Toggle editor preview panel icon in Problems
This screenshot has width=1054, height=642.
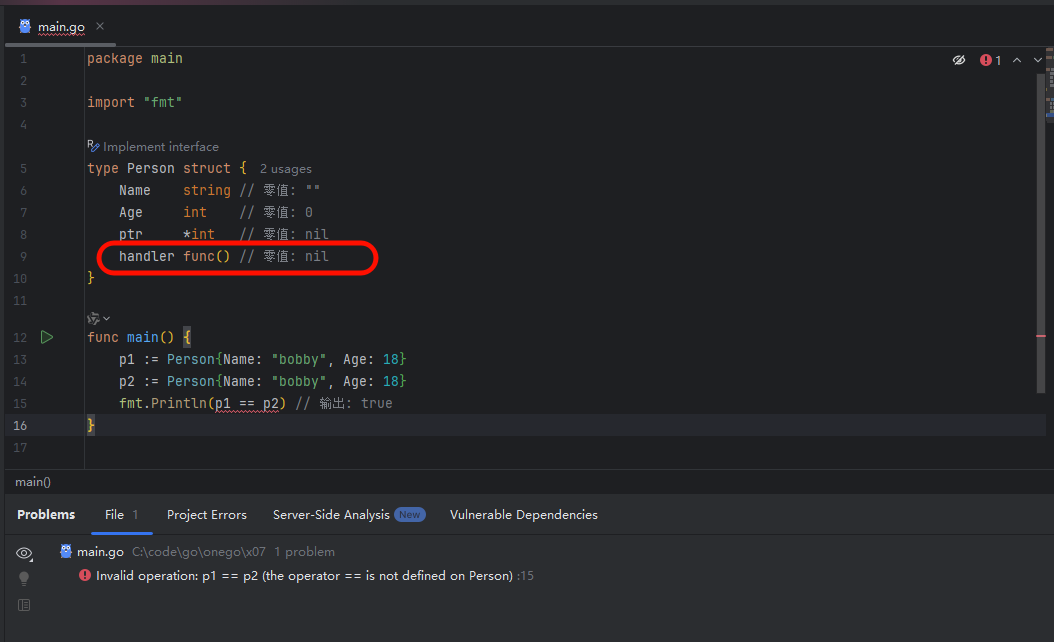coord(24,605)
